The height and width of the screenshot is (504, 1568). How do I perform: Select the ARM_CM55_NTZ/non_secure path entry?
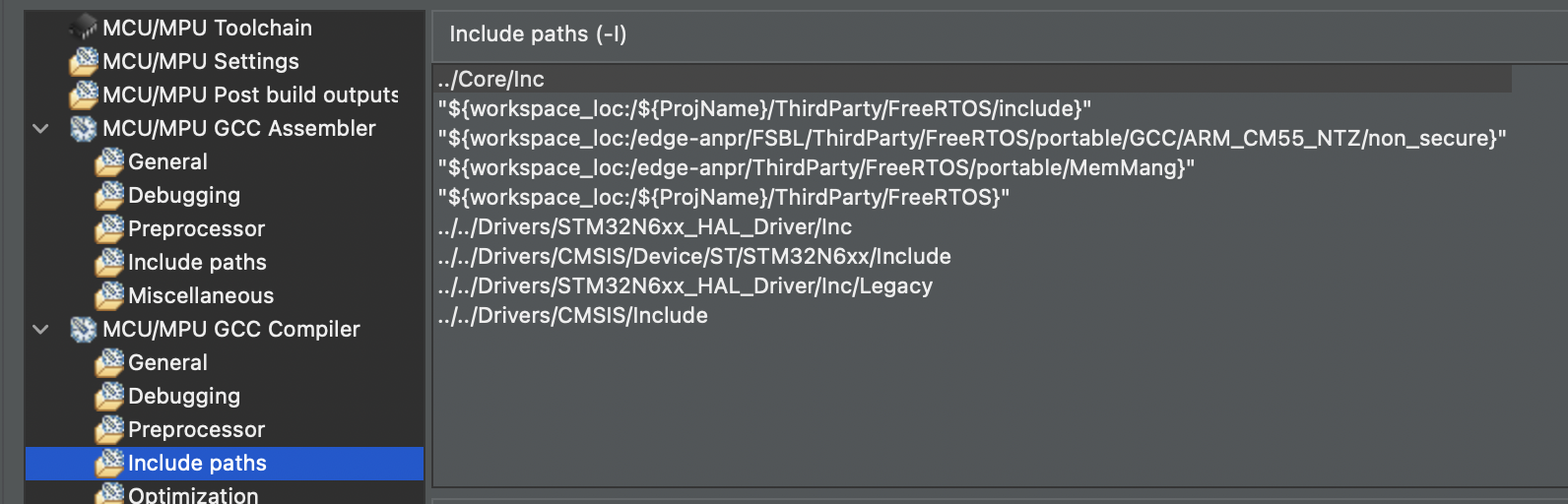(x=971, y=138)
